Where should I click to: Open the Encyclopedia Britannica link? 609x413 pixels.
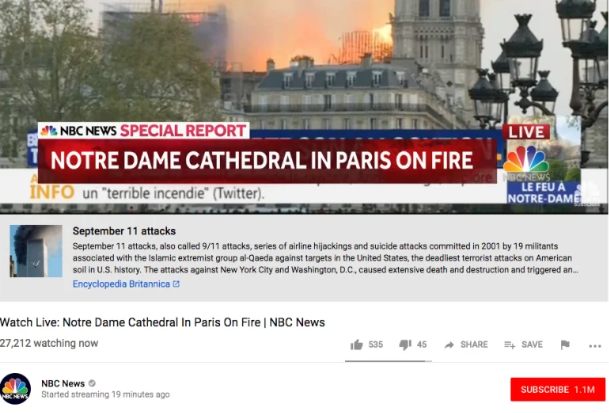pyautogui.click(x=121, y=284)
